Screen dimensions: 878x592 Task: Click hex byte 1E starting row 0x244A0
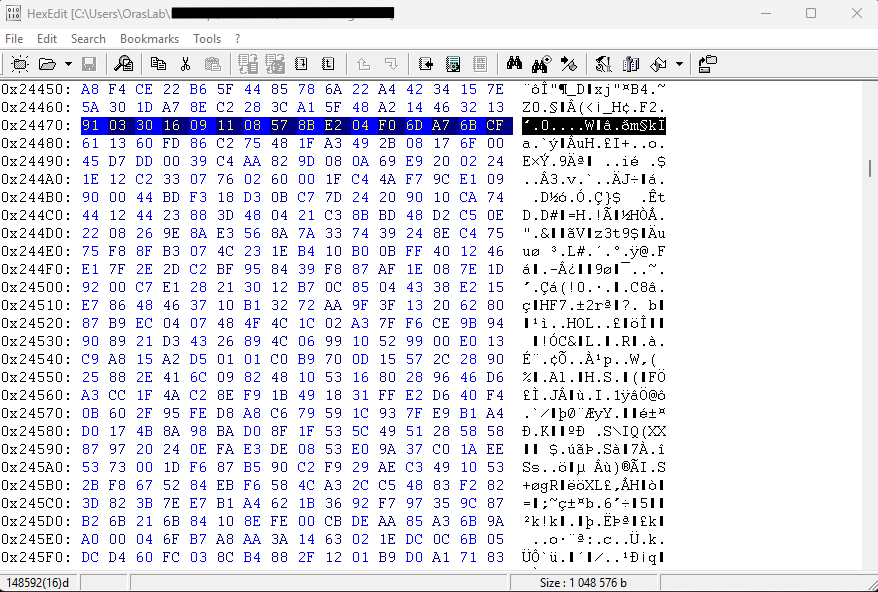[90, 179]
